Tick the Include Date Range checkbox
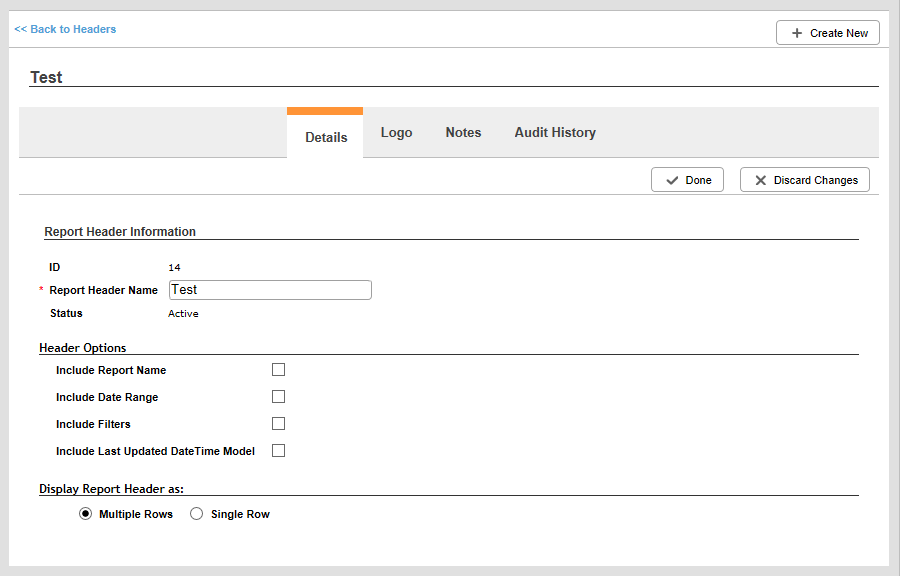 click(x=278, y=396)
